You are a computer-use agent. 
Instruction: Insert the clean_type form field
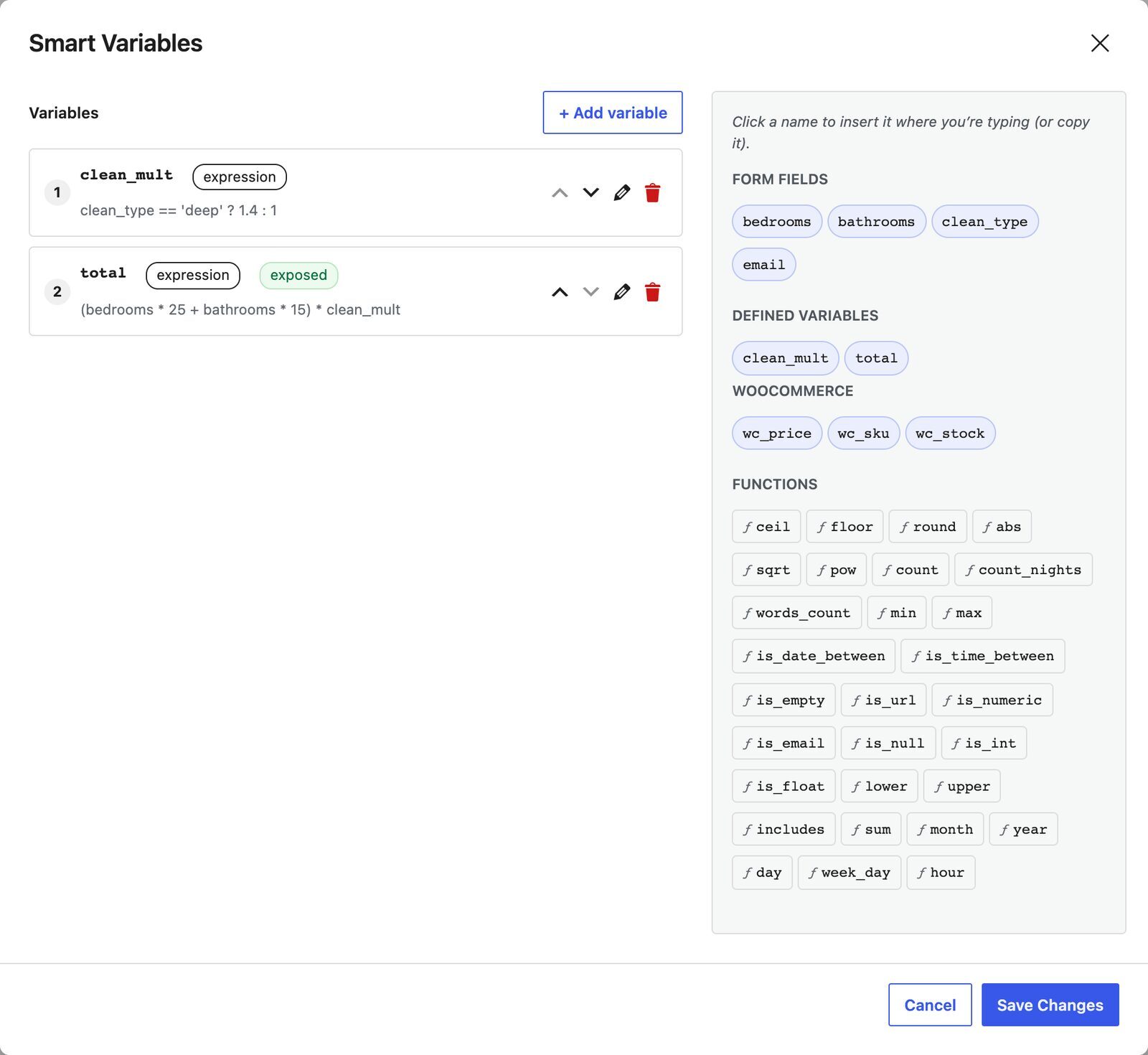pyautogui.click(x=984, y=221)
